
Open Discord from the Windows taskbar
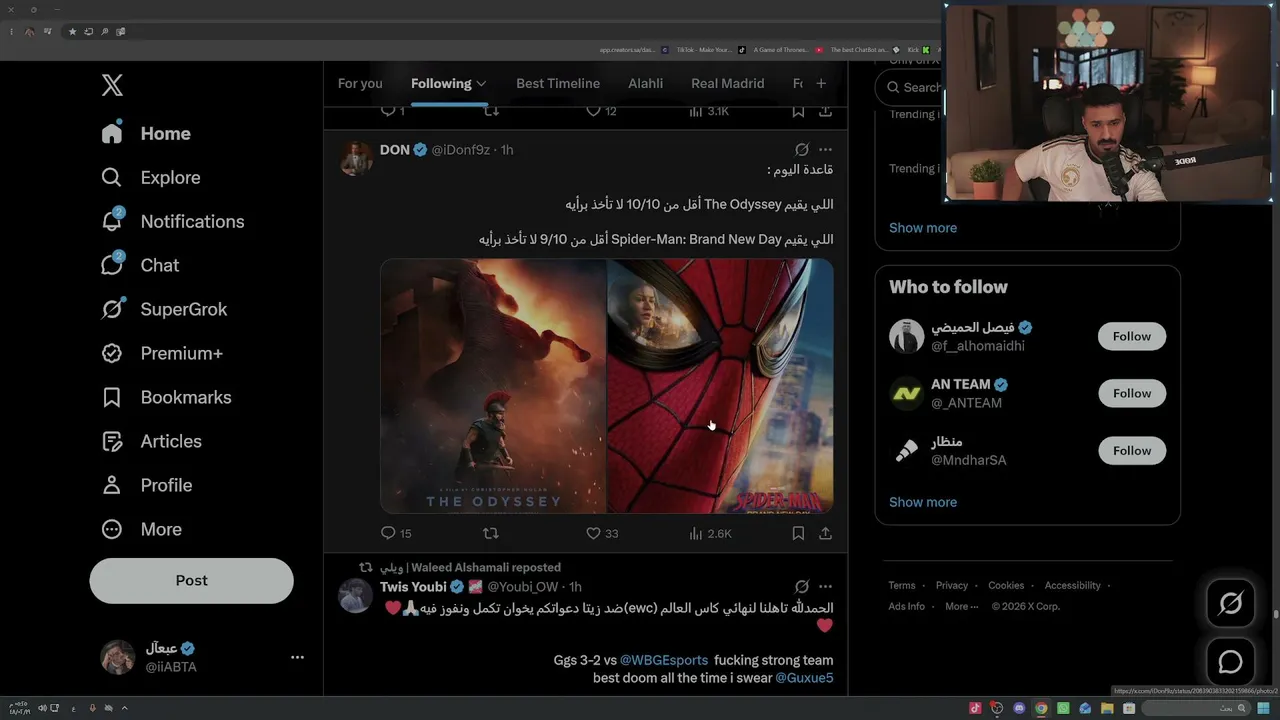pos(1019,708)
